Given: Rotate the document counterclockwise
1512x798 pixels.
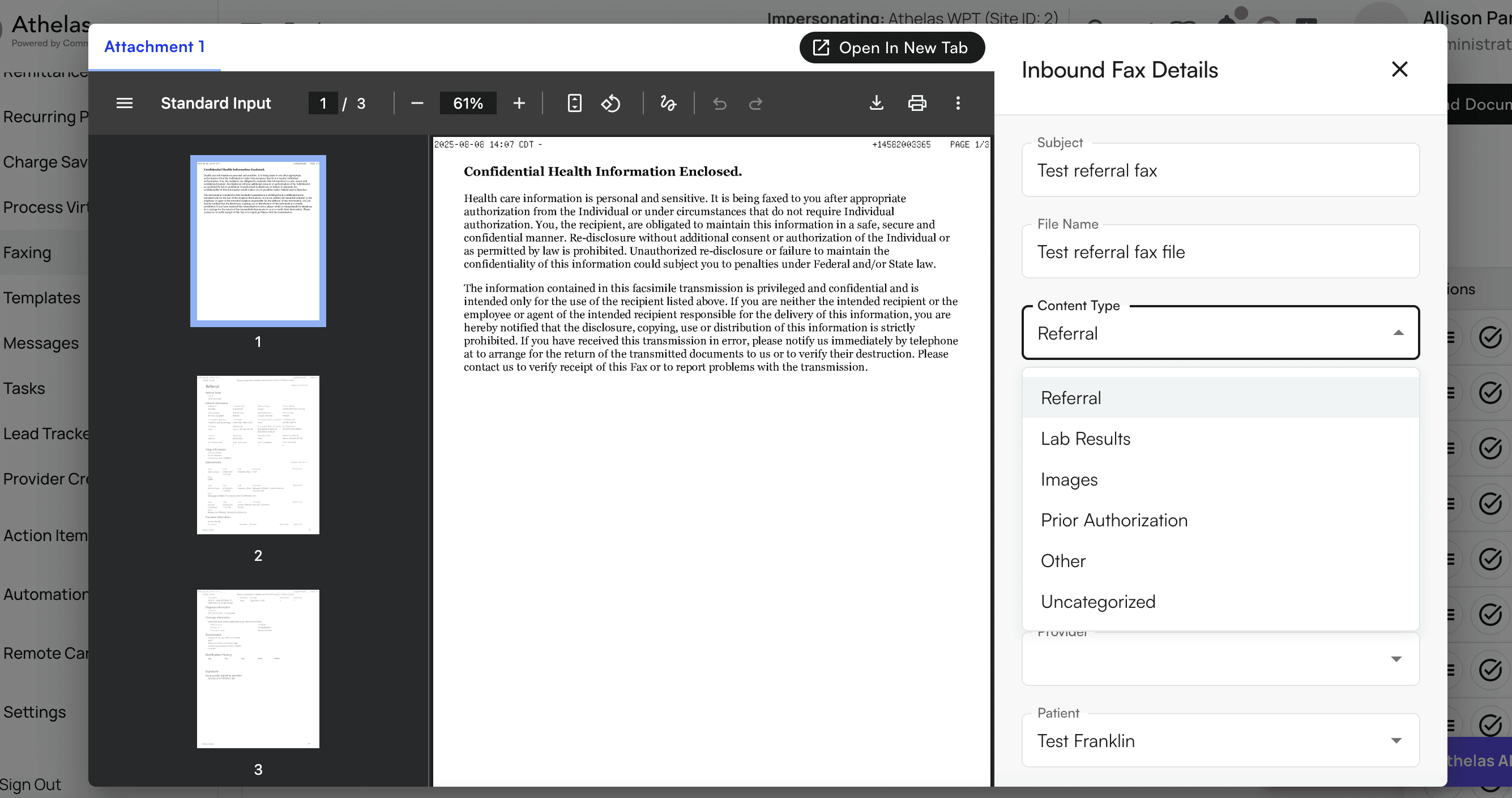Looking at the screenshot, I should pyautogui.click(x=610, y=103).
